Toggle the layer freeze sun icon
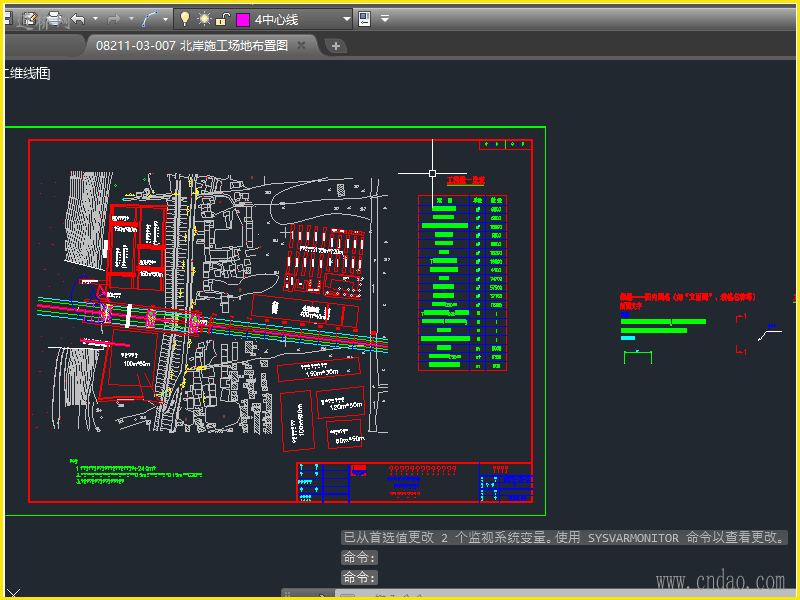 coord(204,19)
